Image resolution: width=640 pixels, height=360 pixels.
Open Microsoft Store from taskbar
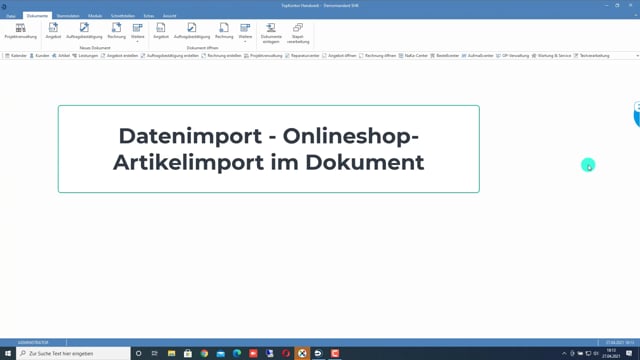[x=188, y=353]
